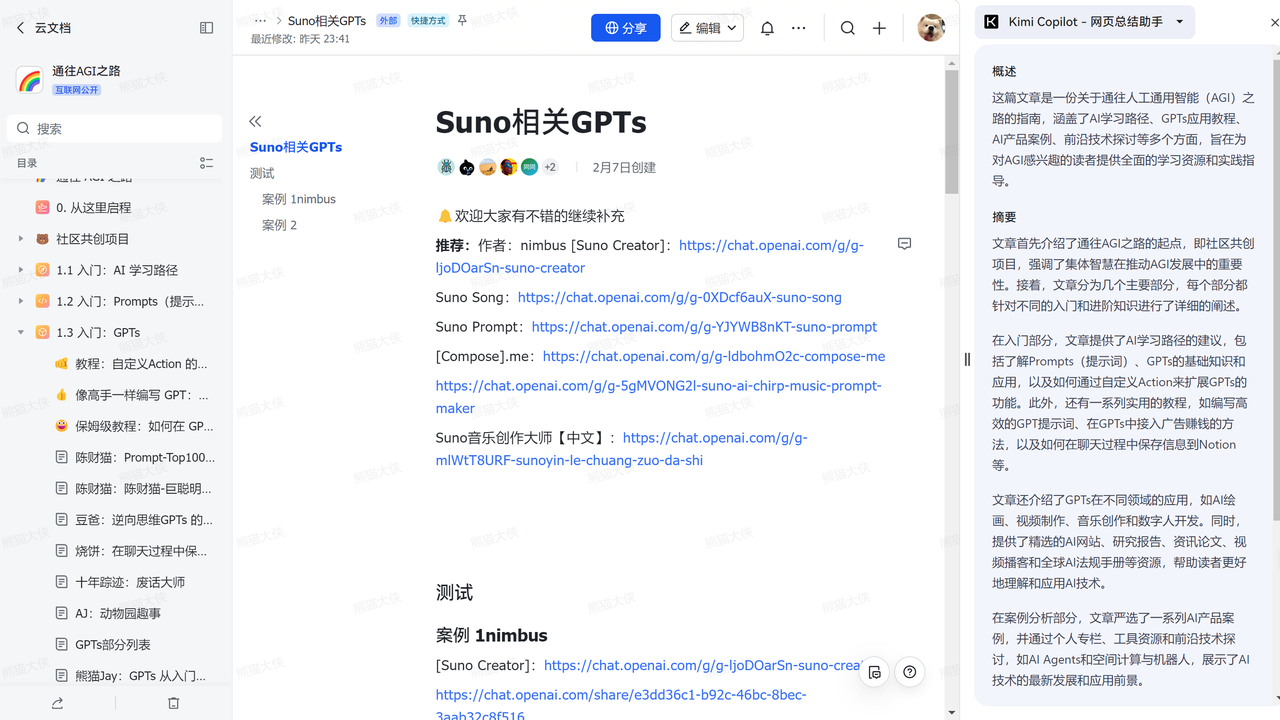
Task: Open the g-ljoDOarSn-suno-creator link under 推荐
Action: point(650,256)
